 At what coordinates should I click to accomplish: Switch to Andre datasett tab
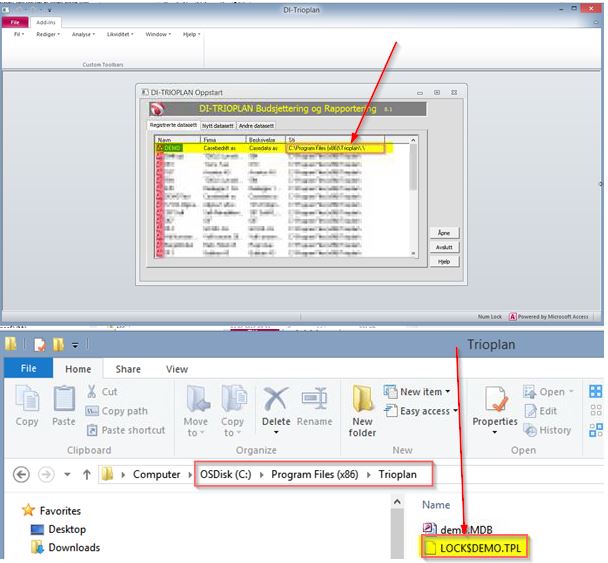256,126
